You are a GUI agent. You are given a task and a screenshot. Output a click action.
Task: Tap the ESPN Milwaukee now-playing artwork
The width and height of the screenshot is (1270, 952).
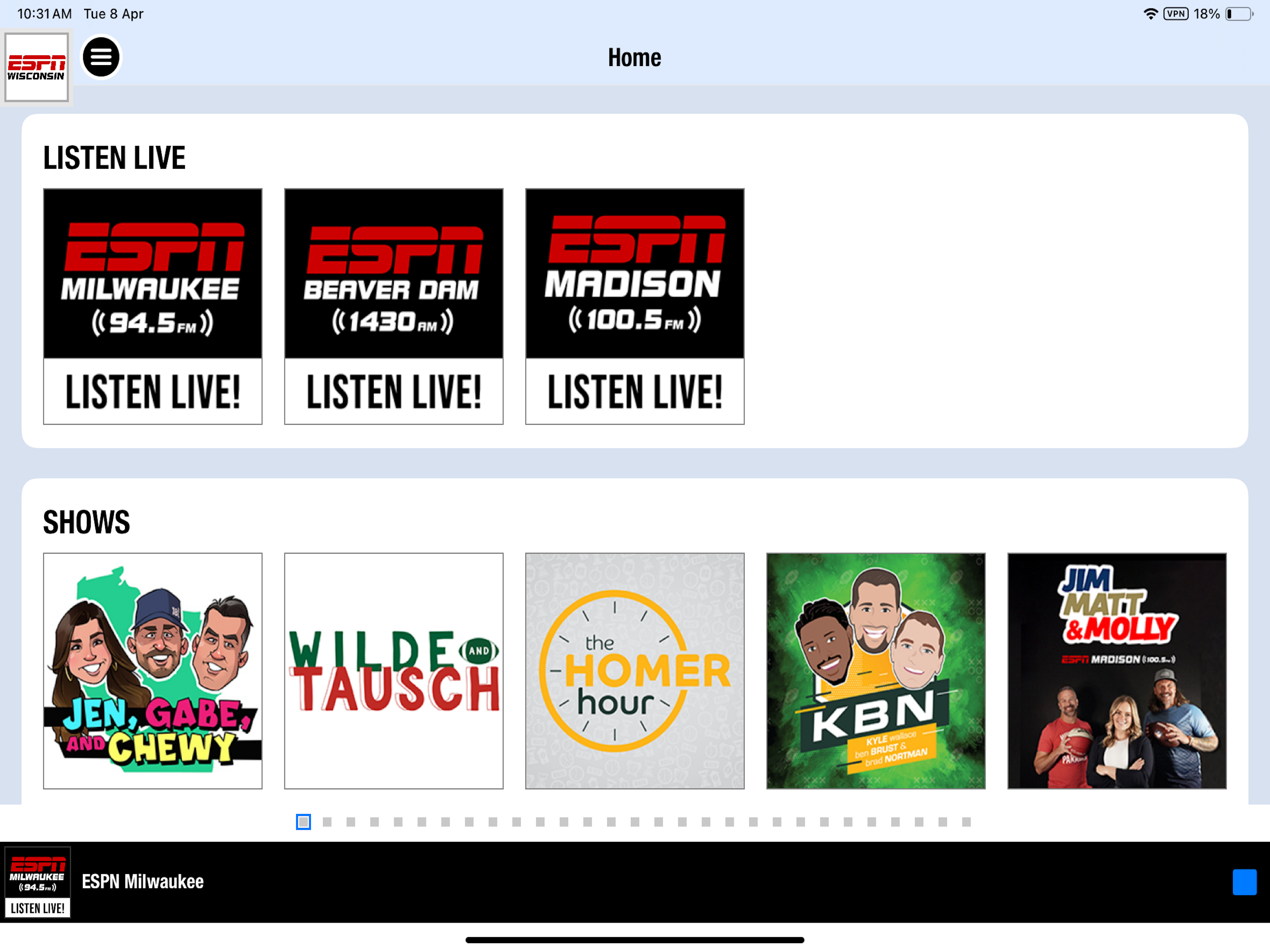tap(38, 882)
